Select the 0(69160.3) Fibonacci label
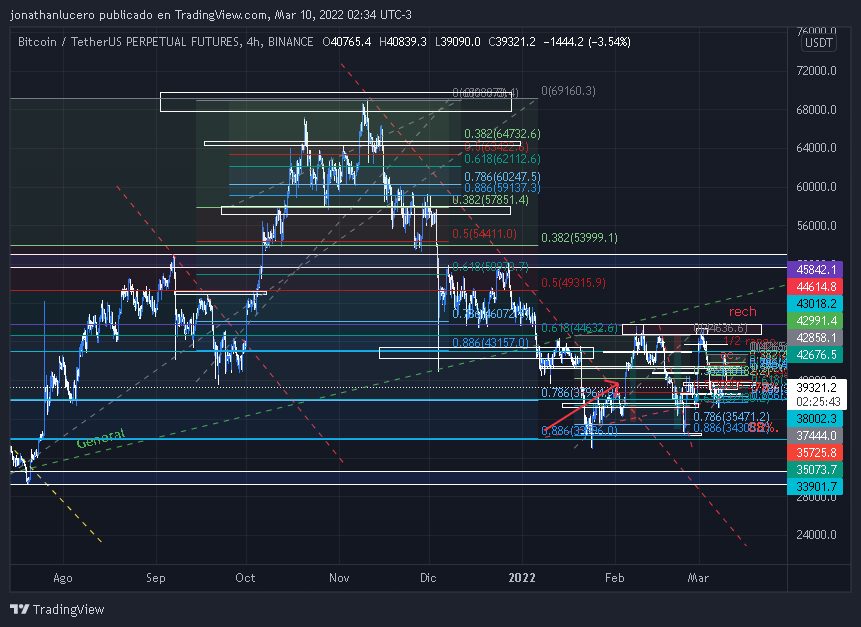This screenshot has height=627, width=861. tap(568, 91)
